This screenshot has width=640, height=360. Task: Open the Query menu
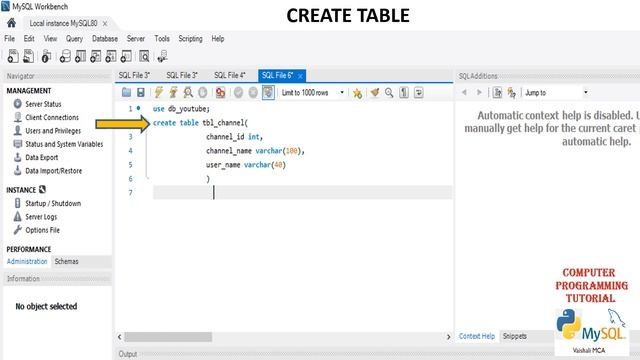(74, 39)
